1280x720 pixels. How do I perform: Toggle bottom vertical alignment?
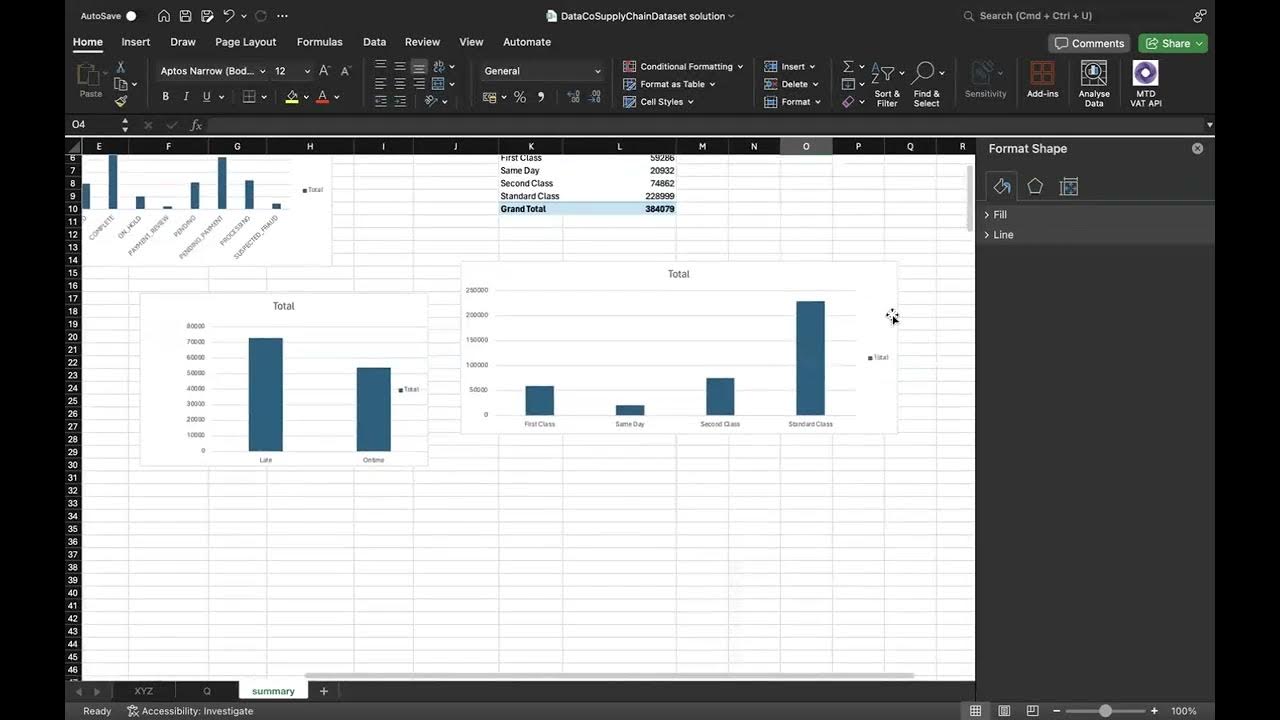[x=419, y=67]
